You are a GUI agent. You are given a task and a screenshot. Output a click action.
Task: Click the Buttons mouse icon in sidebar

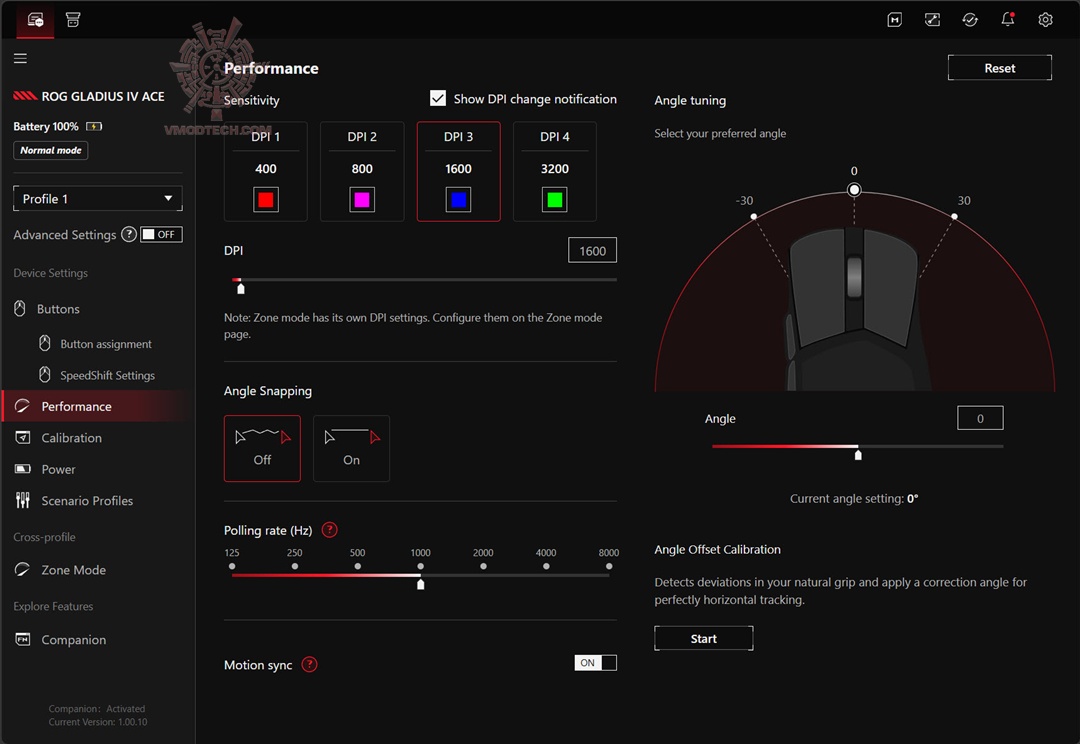(x=20, y=309)
